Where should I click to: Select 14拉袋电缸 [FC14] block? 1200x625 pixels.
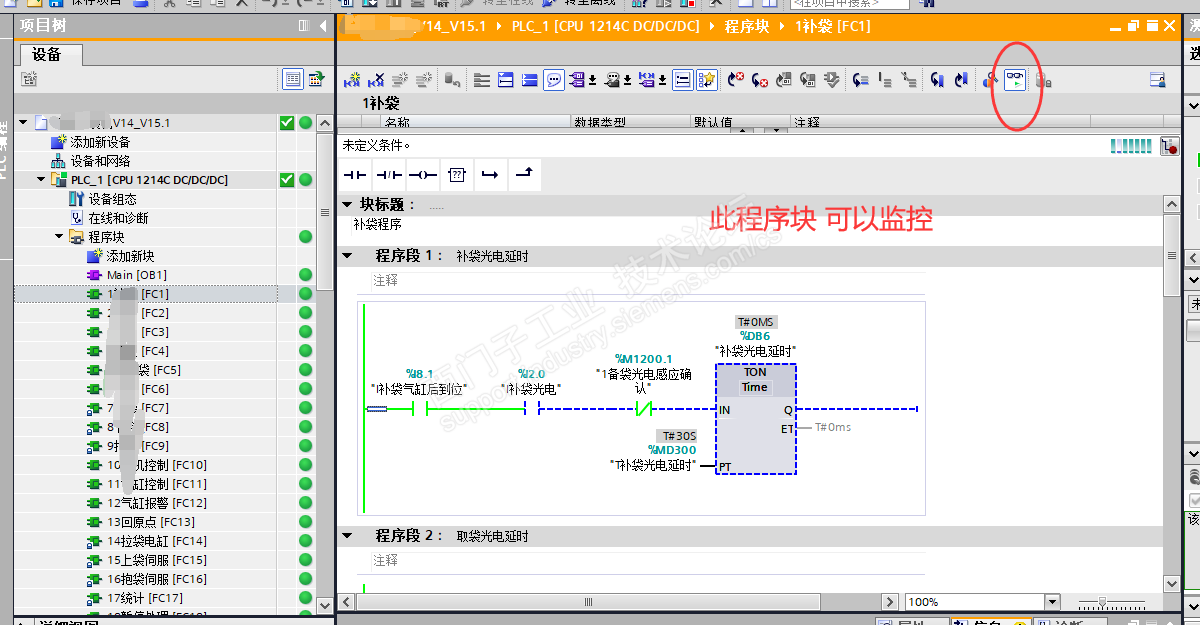(x=157, y=541)
